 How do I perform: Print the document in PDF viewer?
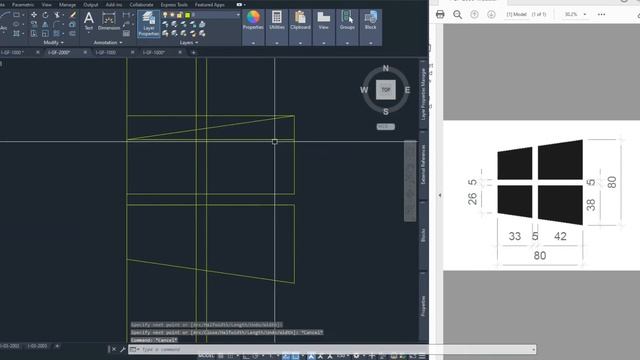pyautogui.click(x=440, y=14)
